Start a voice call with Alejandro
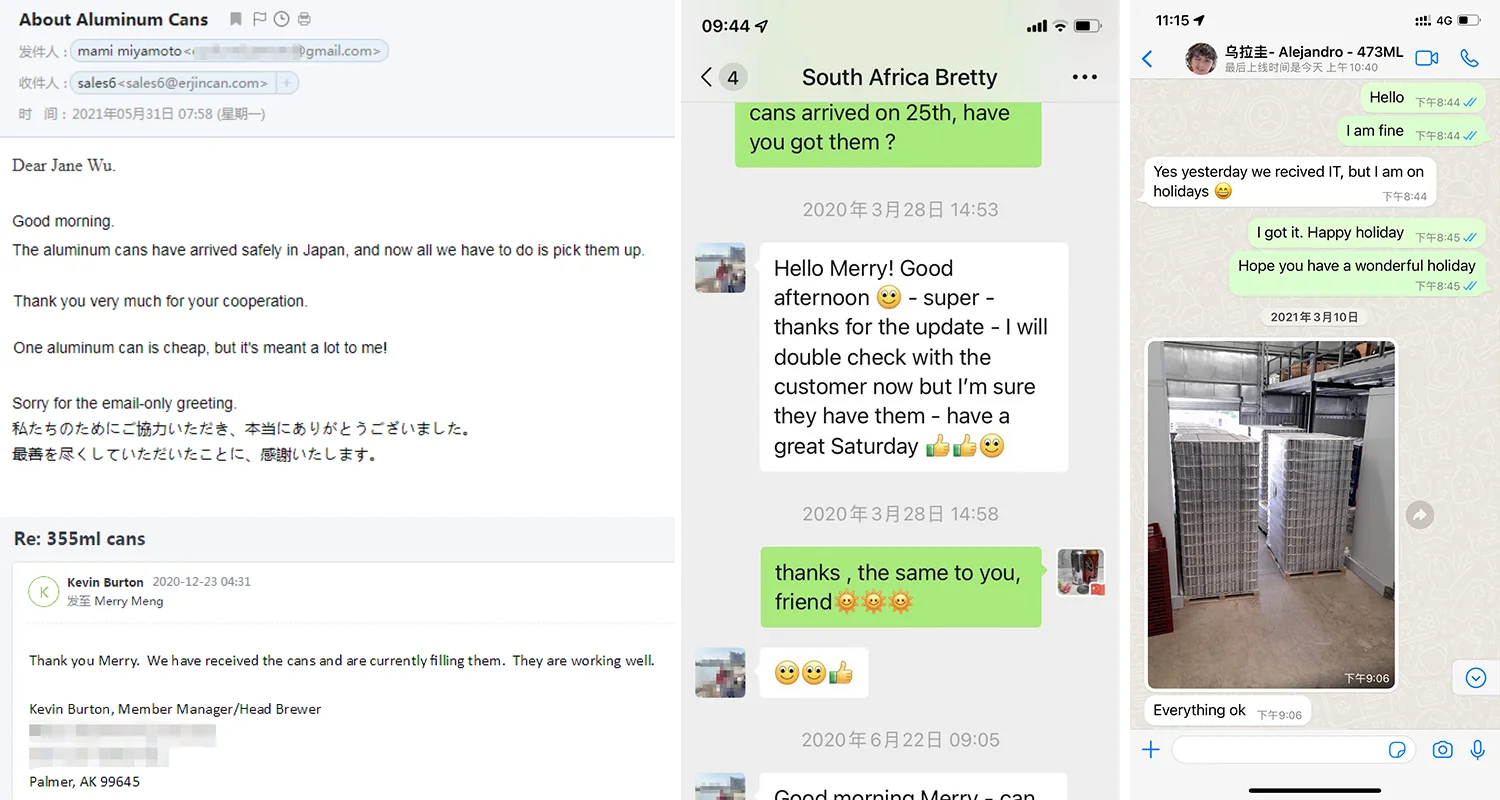This screenshot has width=1500, height=800. pyautogui.click(x=1469, y=58)
